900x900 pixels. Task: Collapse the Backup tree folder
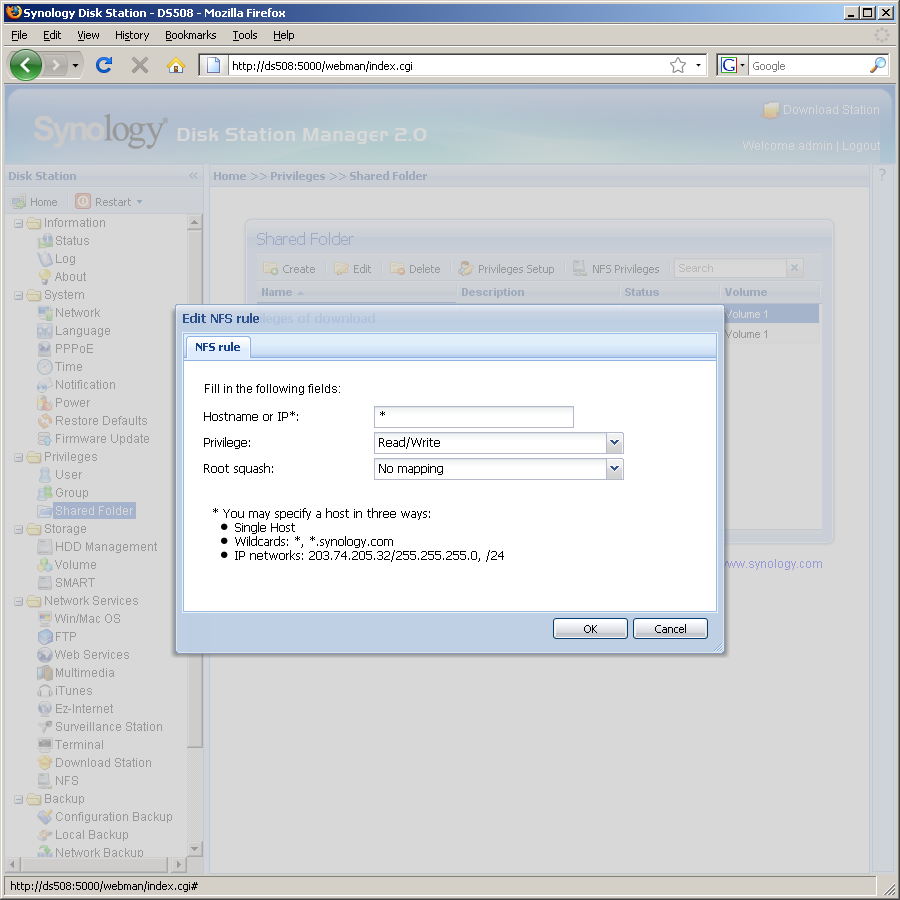tap(18, 799)
